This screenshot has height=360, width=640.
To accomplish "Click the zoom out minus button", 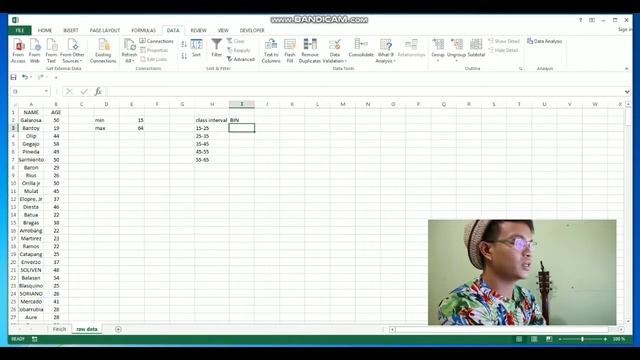I will 560,339.
